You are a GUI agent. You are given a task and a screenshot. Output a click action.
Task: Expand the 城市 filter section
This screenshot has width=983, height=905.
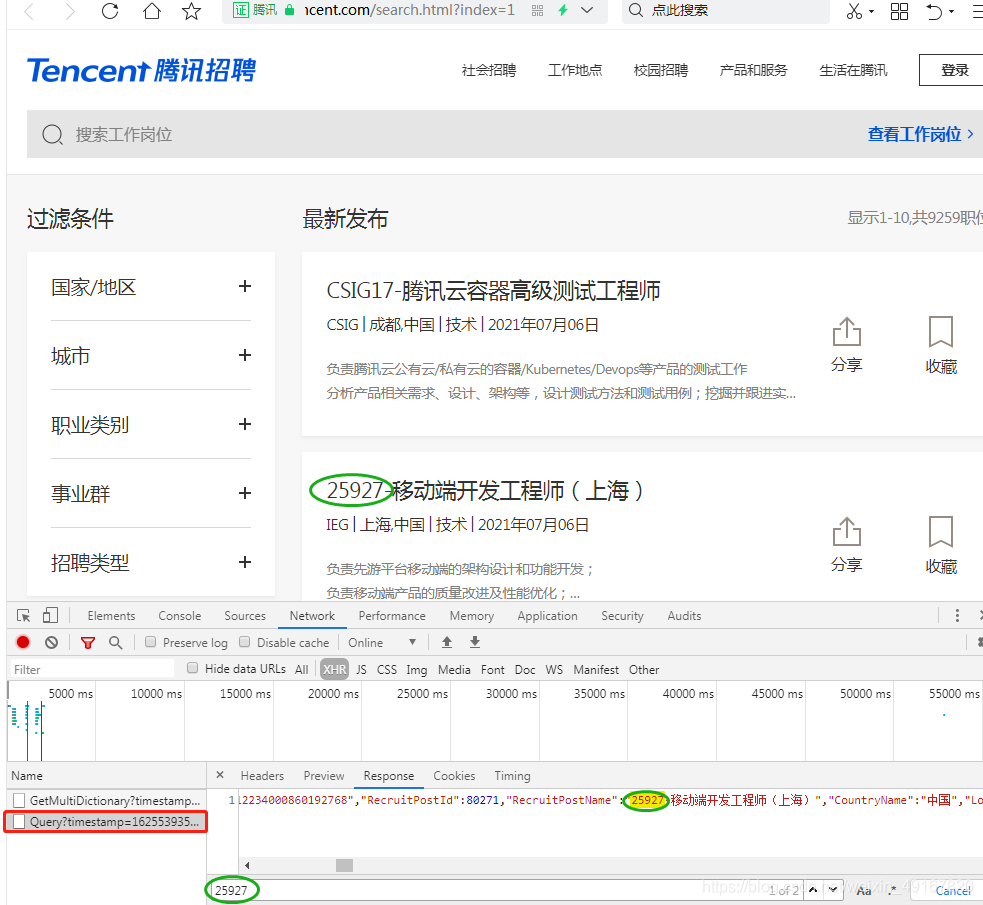tap(244, 355)
